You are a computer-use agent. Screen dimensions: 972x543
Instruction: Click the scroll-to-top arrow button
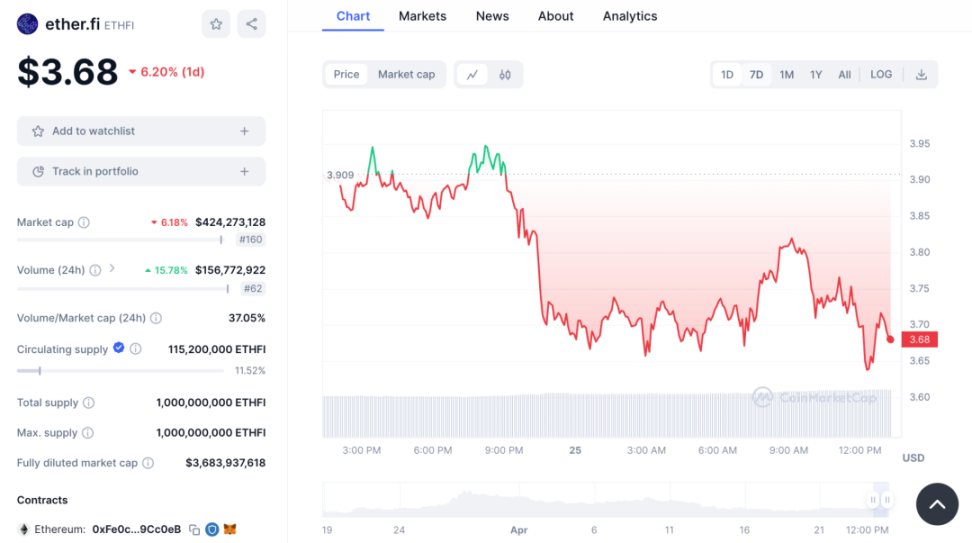pyautogui.click(x=936, y=505)
